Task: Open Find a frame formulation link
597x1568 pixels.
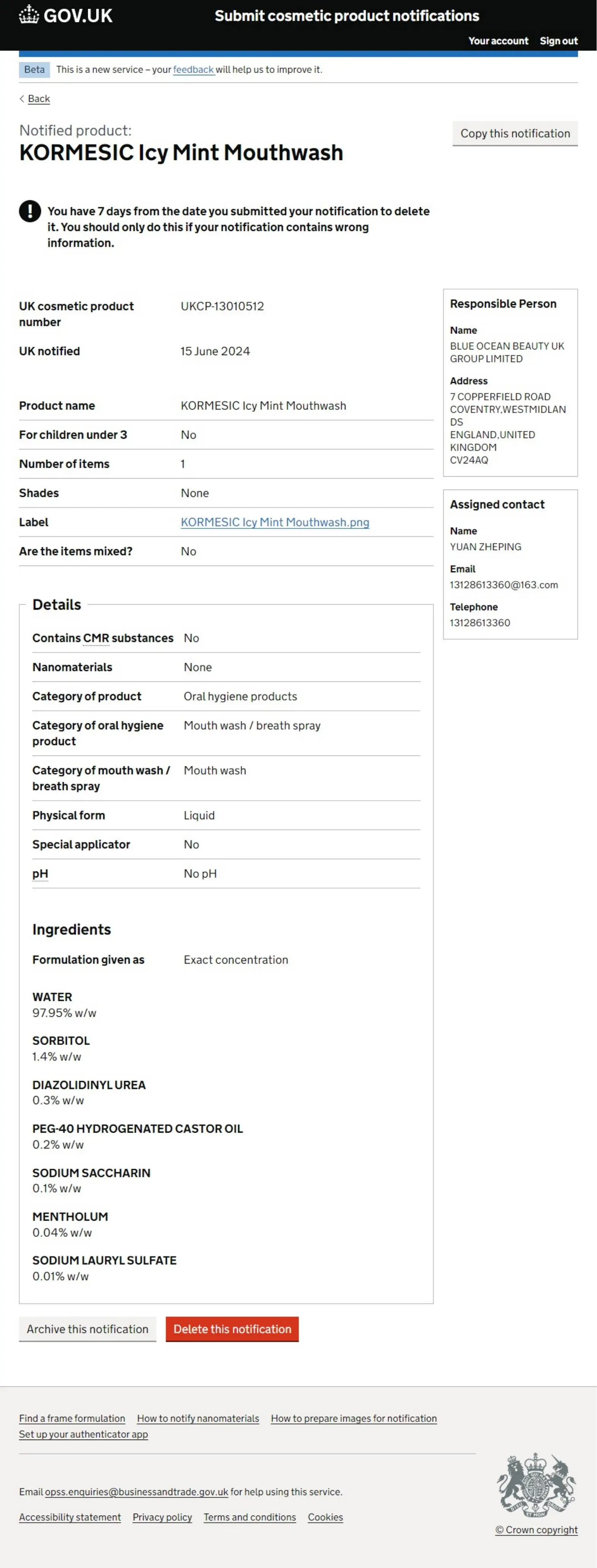Action: 72,1418
